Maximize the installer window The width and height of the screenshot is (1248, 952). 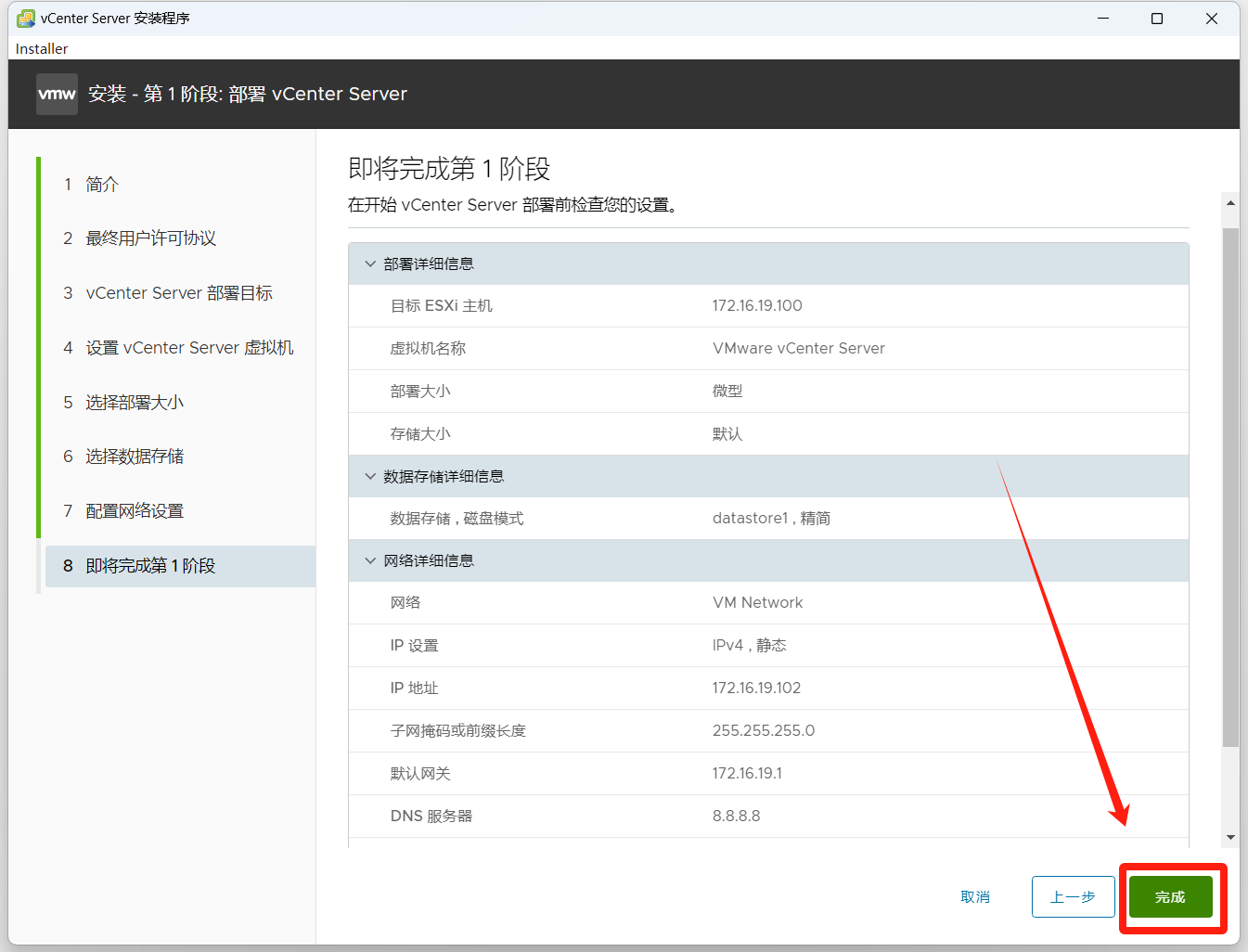pyautogui.click(x=1157, y=19)
